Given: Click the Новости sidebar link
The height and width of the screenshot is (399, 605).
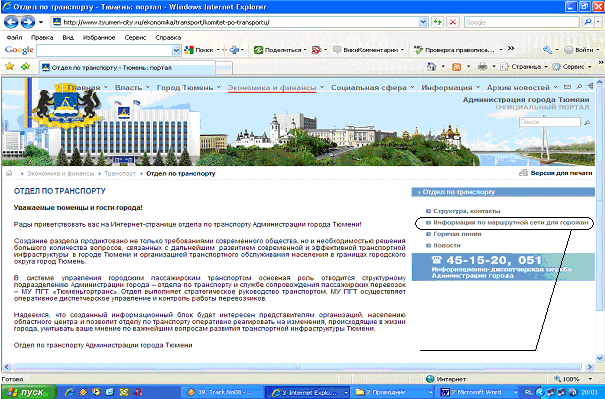Looking at the screenshot, I should coord(447,245).
